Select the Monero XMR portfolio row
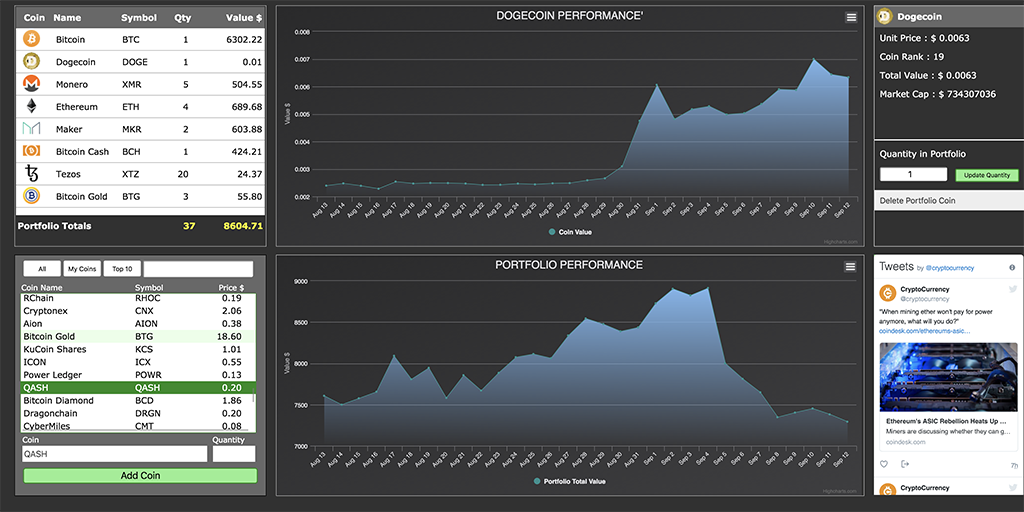This screenshot has width=1024, height=512. (x=140, y=84)
